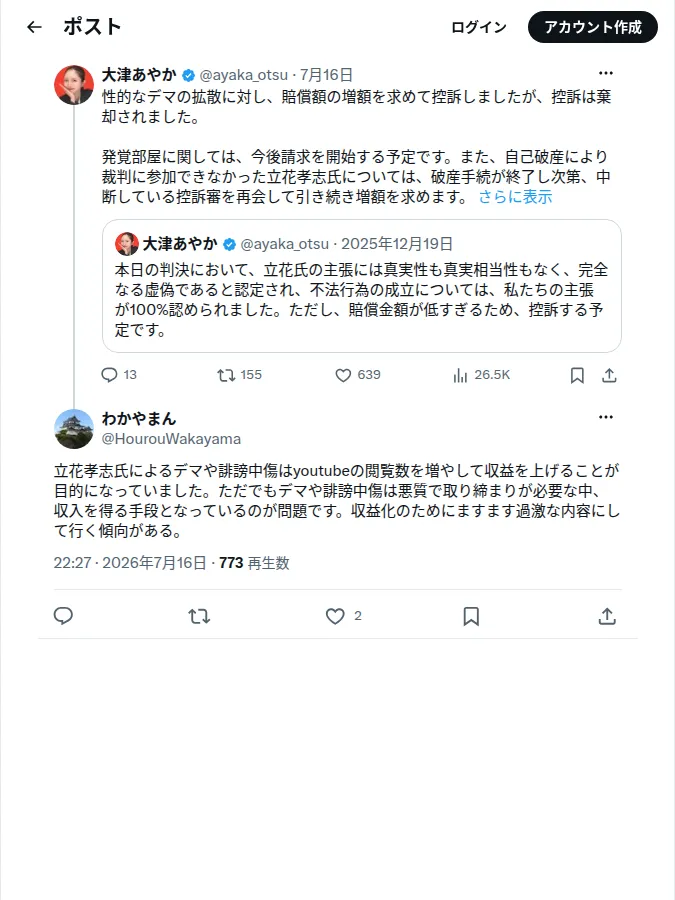Open 大津あやか's profile avatar
The image size is (675, 900).
[74, 85]
